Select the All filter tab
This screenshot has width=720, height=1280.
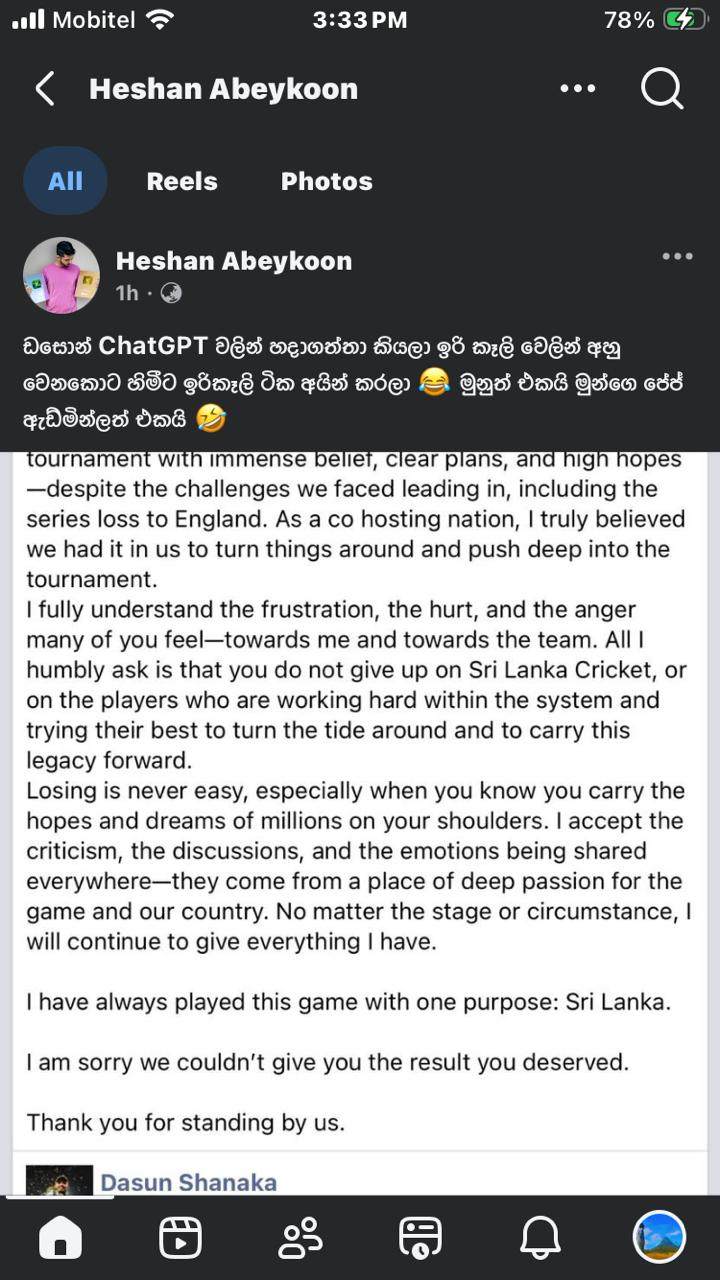[x=65, y=181]
